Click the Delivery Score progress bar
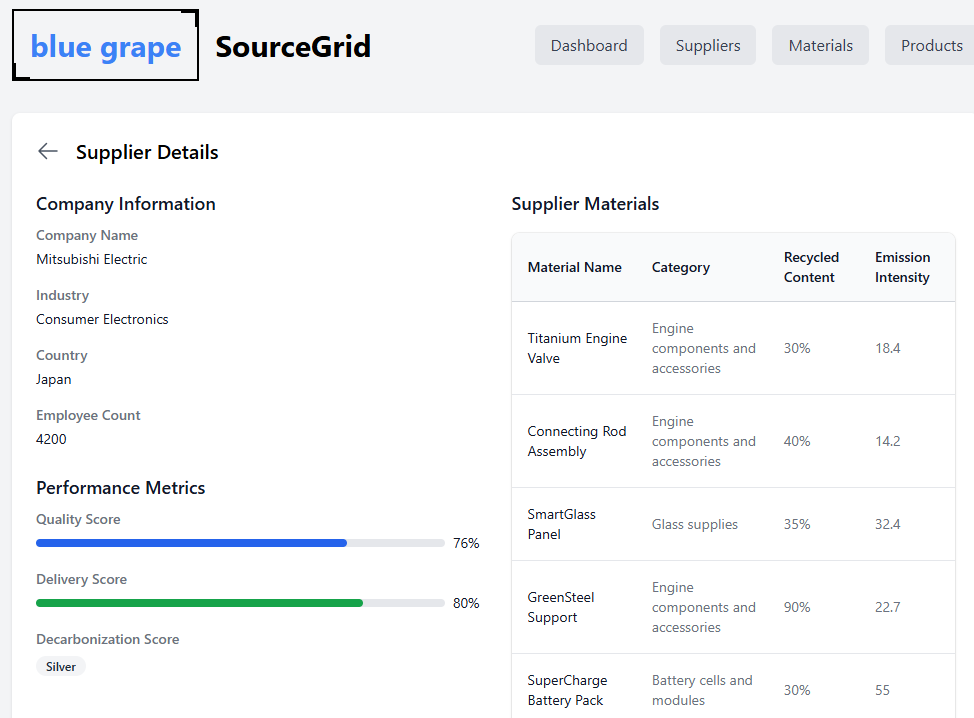The height and width of the screenshot is (718, 974). coord(240,603)
